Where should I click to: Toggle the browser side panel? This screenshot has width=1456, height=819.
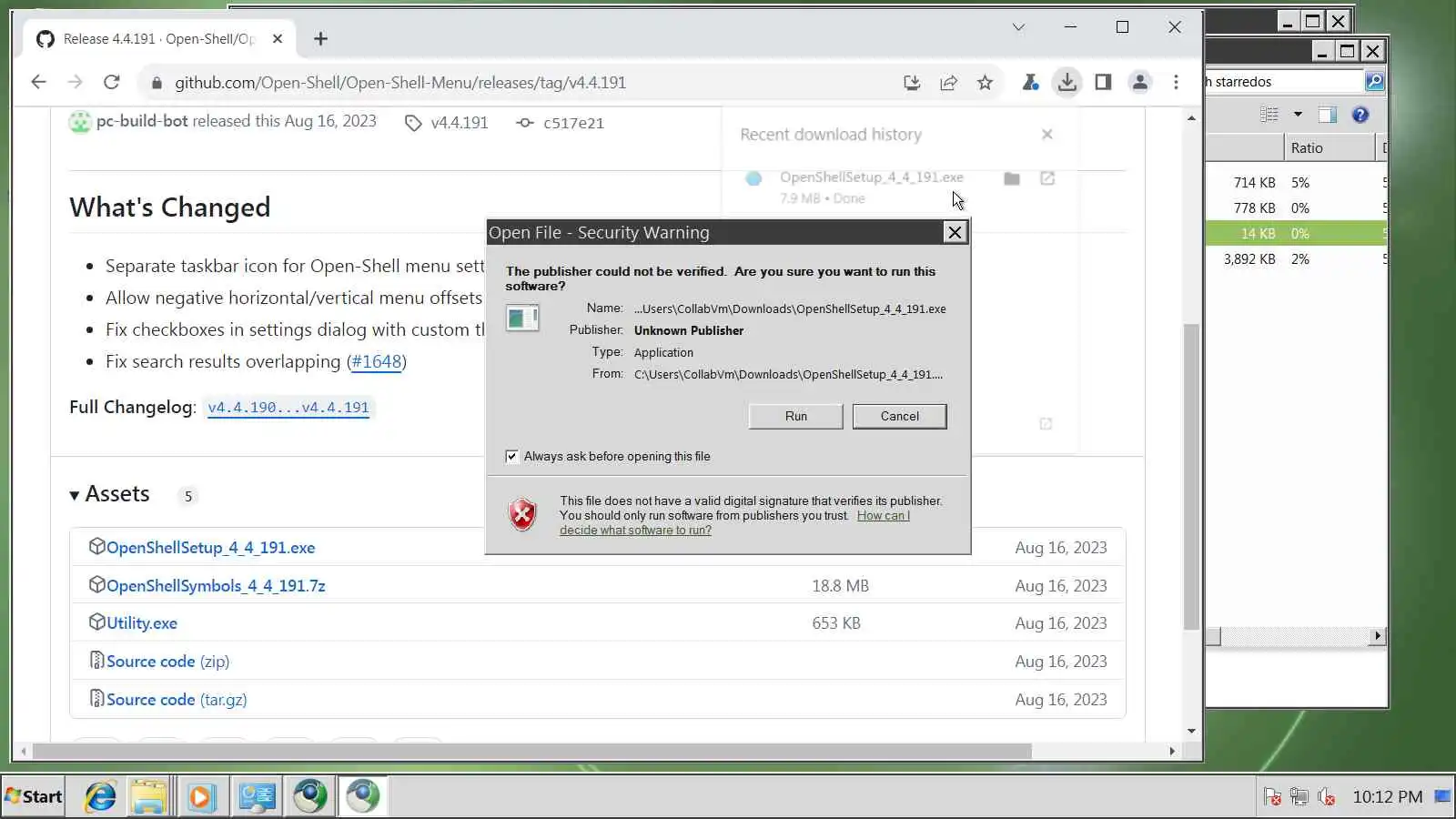pos(1103,83)
